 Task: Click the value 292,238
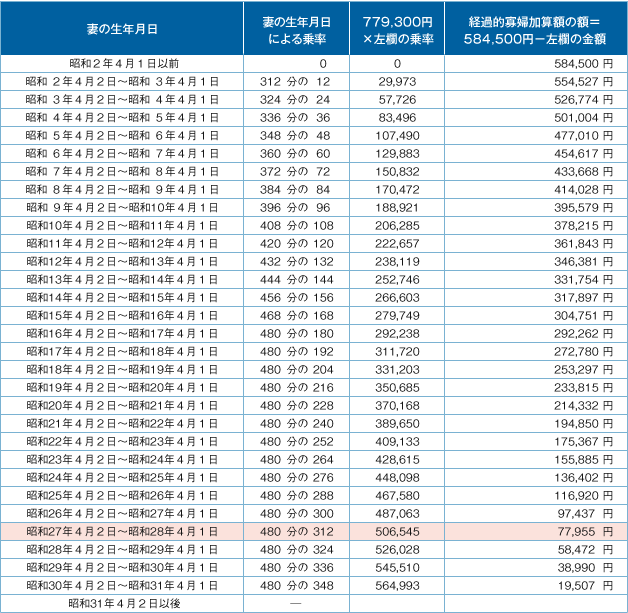point(397,334)
